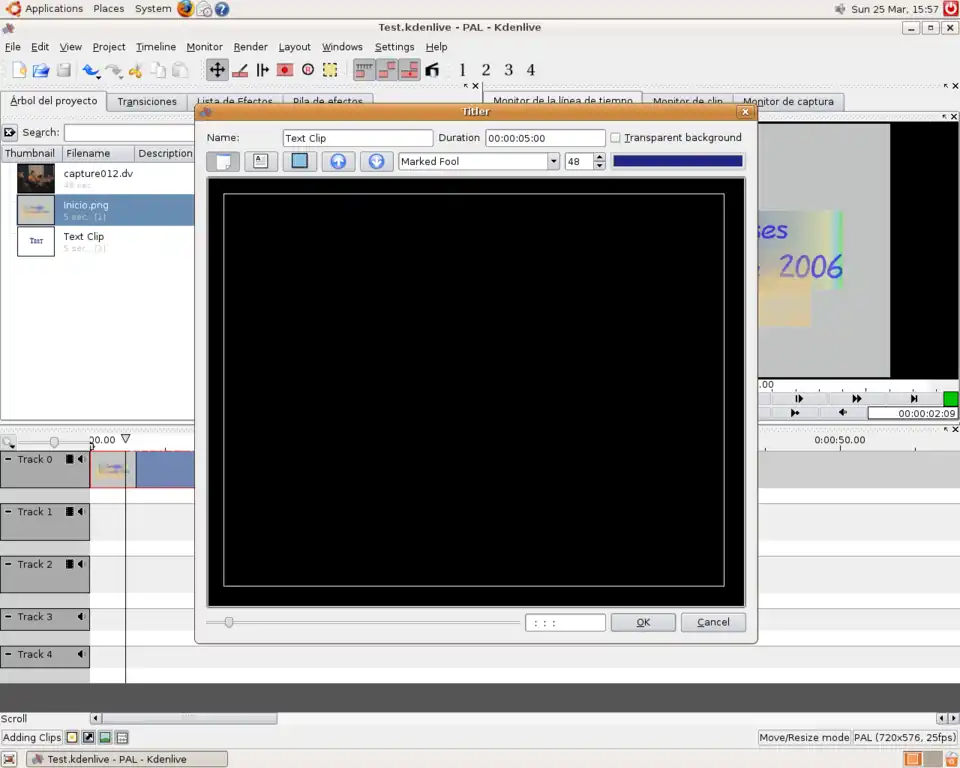Toggle video visibility on Track 1
This screenshot has height=768, width=960.
69,511
